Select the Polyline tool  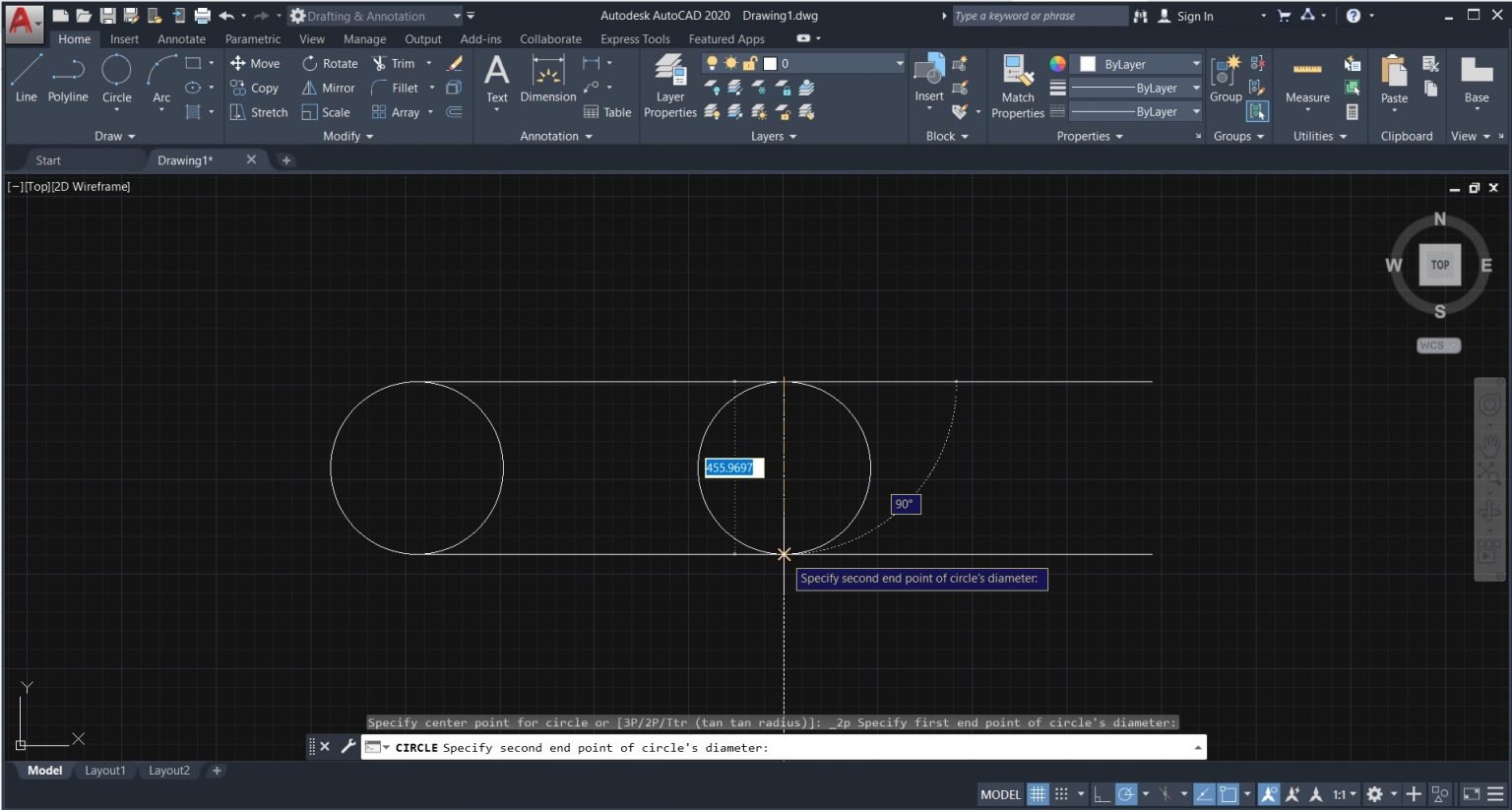click(68, 79)
